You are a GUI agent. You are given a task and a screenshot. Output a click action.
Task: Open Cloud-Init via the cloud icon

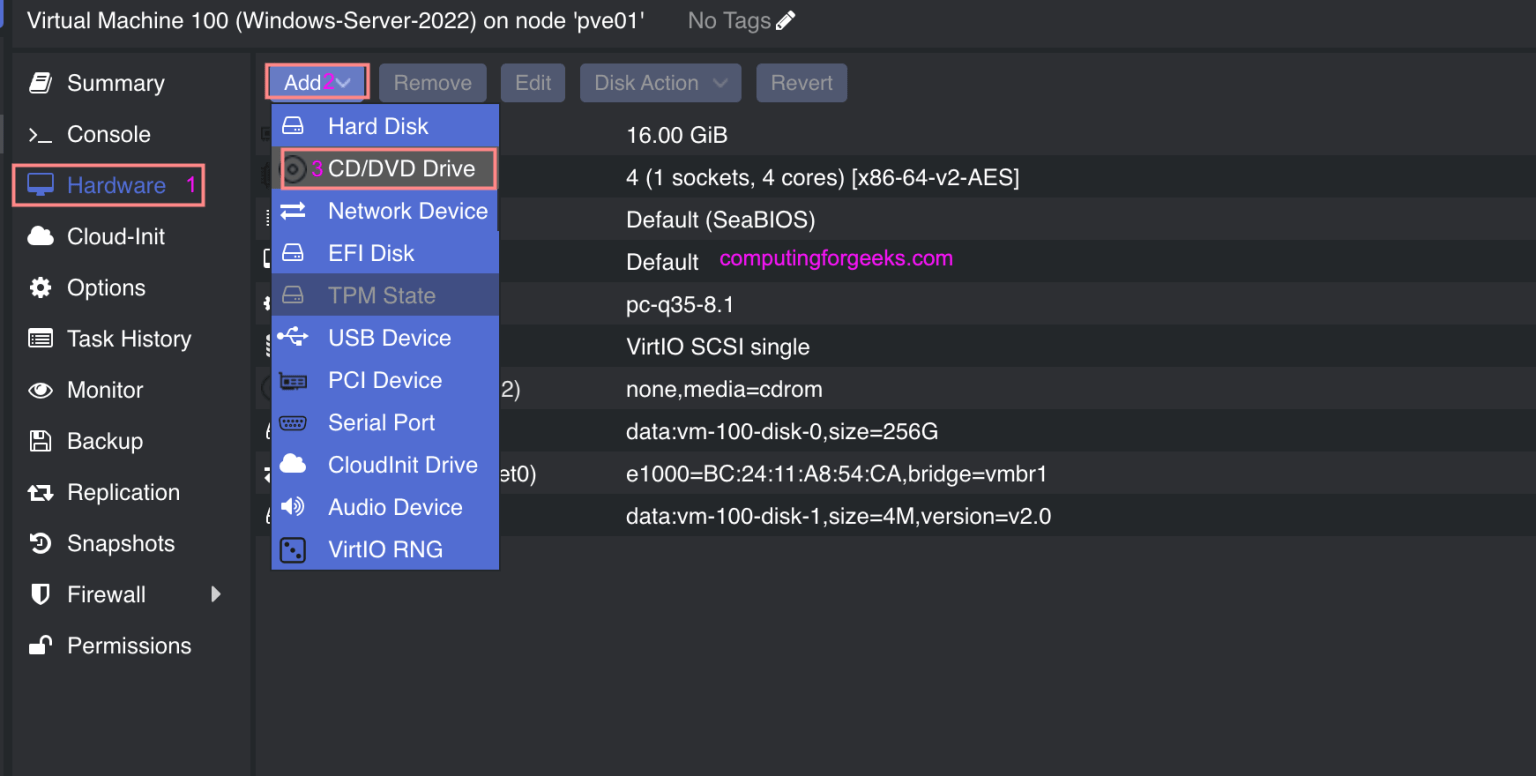pyautogui.click(x=40, y=236)
